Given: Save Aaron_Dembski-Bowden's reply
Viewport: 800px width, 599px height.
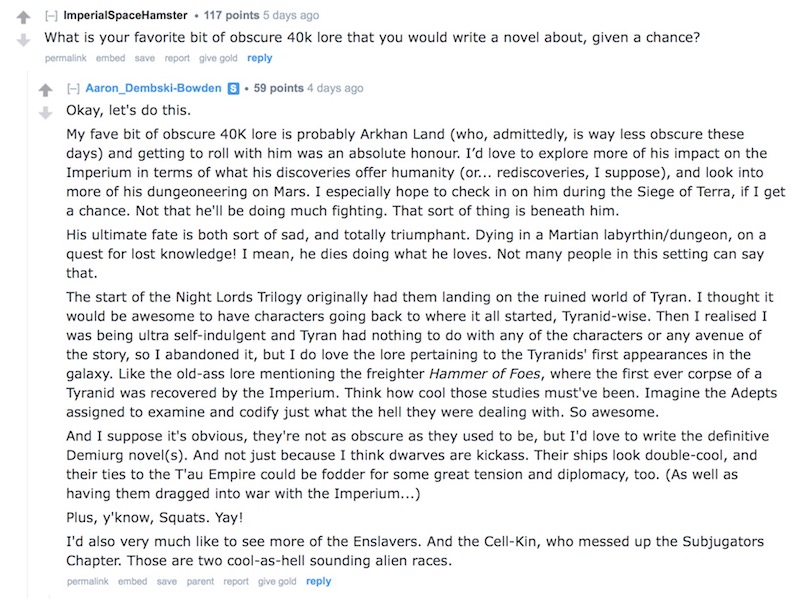Looking at the screenshot, I should pyautogui.click(x=166, y=582).
